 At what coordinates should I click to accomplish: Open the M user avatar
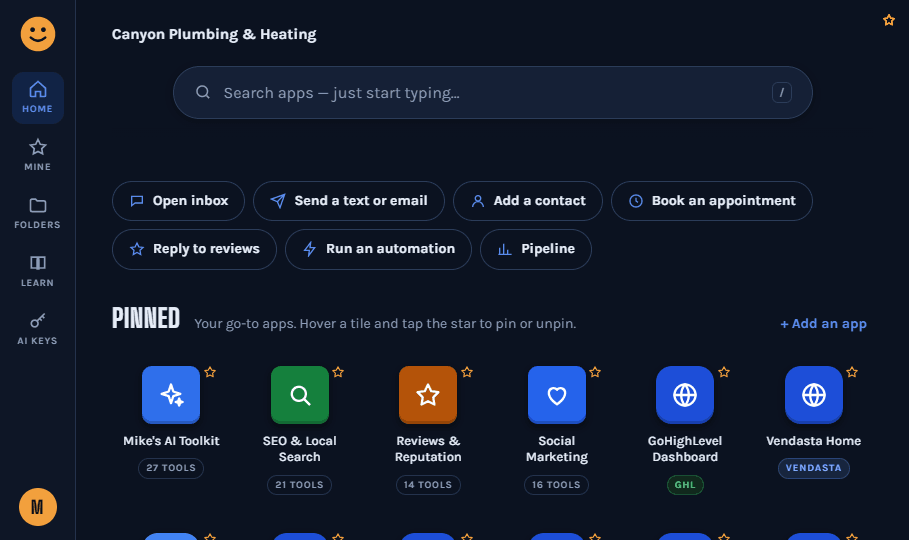pyautogui.click(x=38, y=507)
